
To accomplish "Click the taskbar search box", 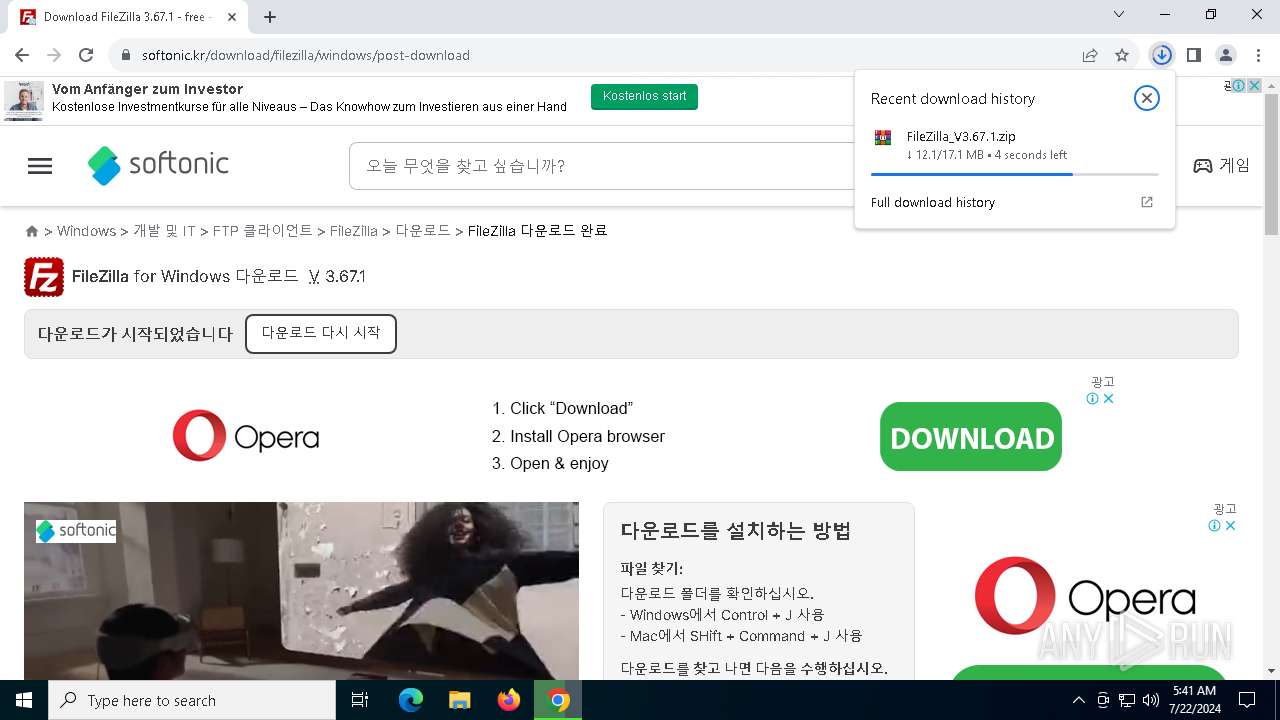I will point(192,700).
